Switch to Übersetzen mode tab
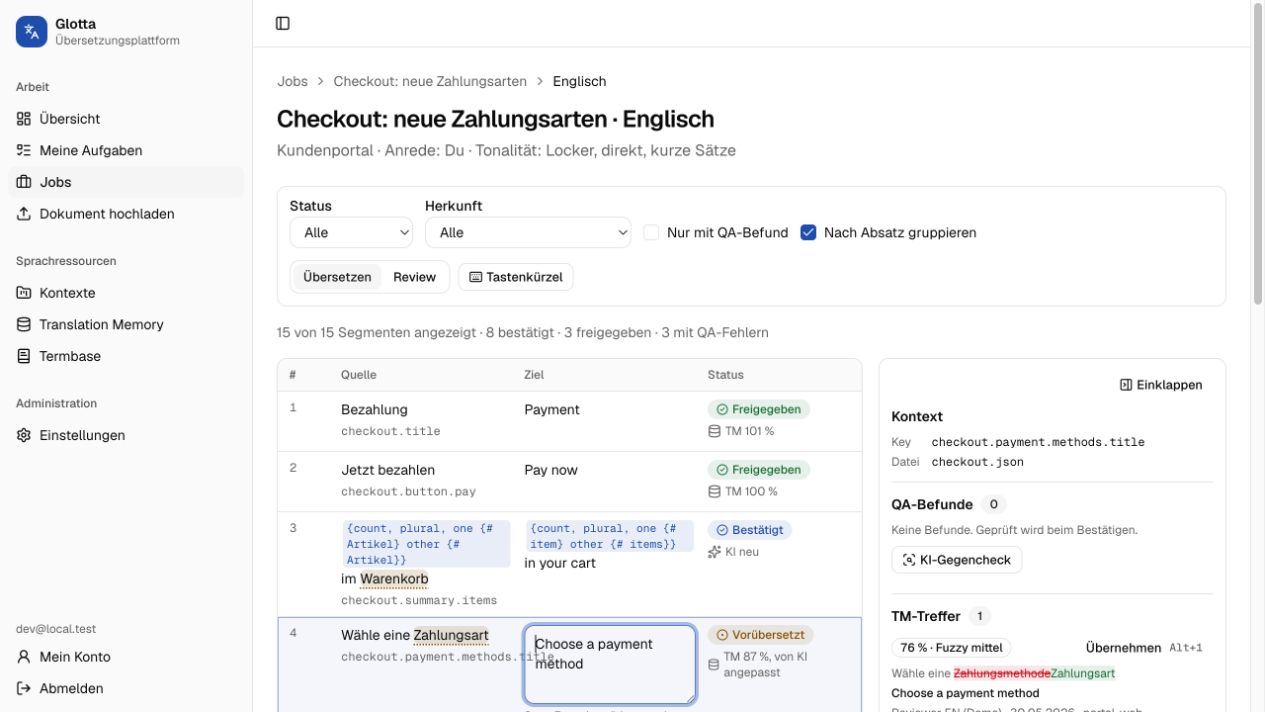This screenshot has width=1265, height=712. coord(337,277)
